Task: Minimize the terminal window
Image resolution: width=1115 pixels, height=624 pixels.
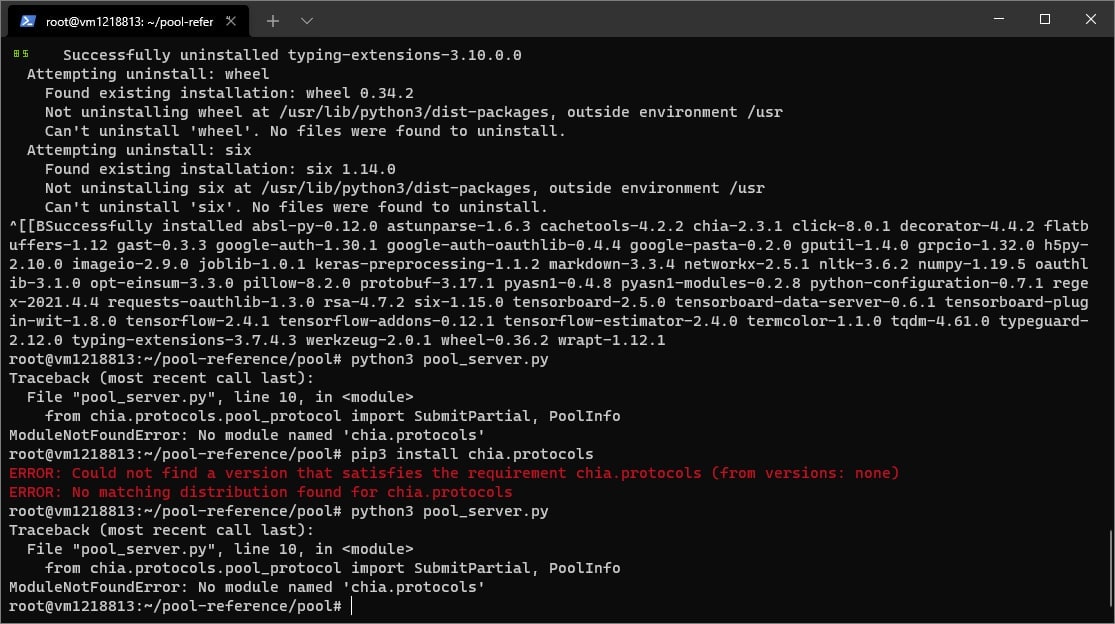Action: [x=998, y=19]
